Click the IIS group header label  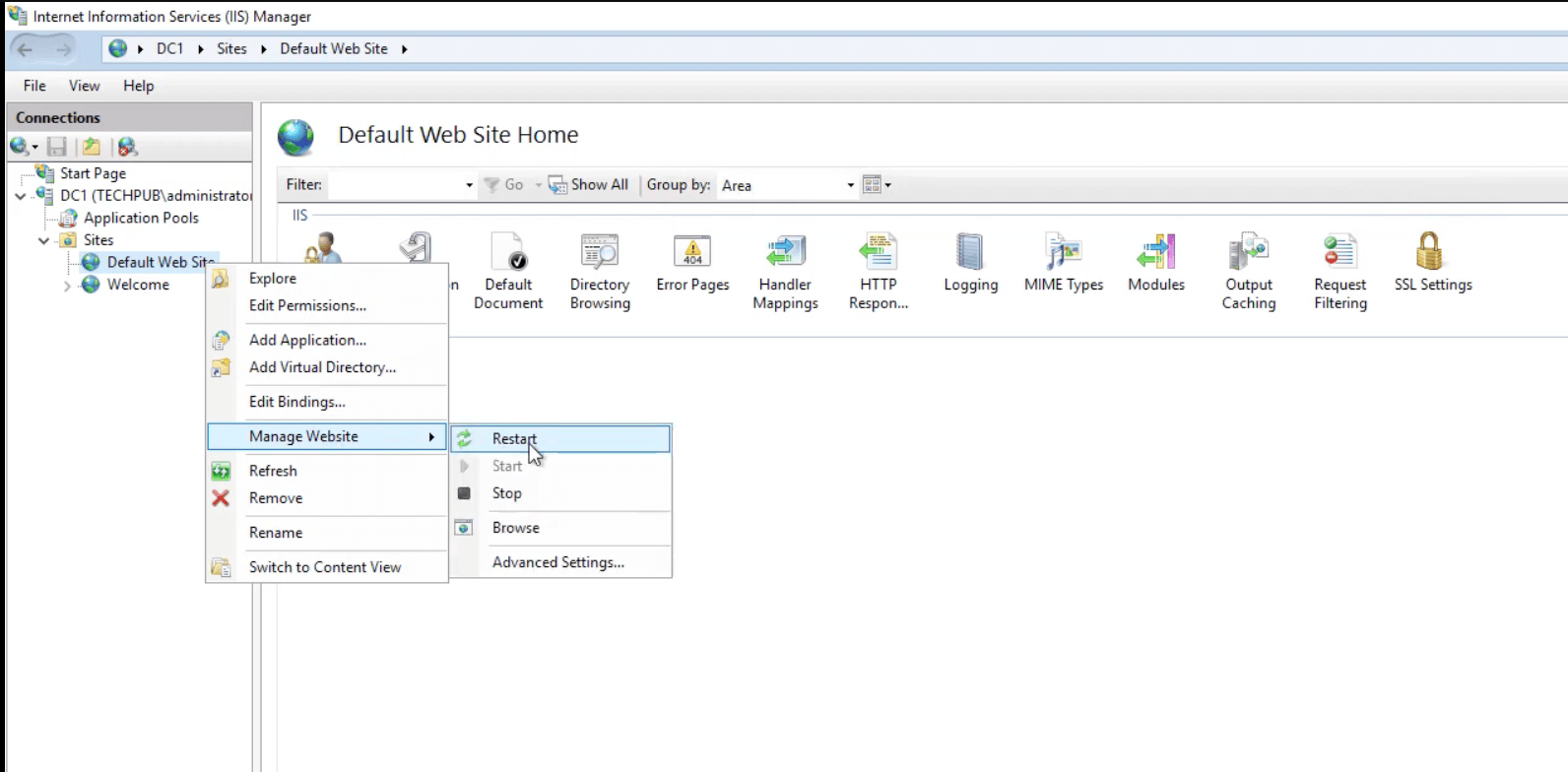[x=299, y=216]
